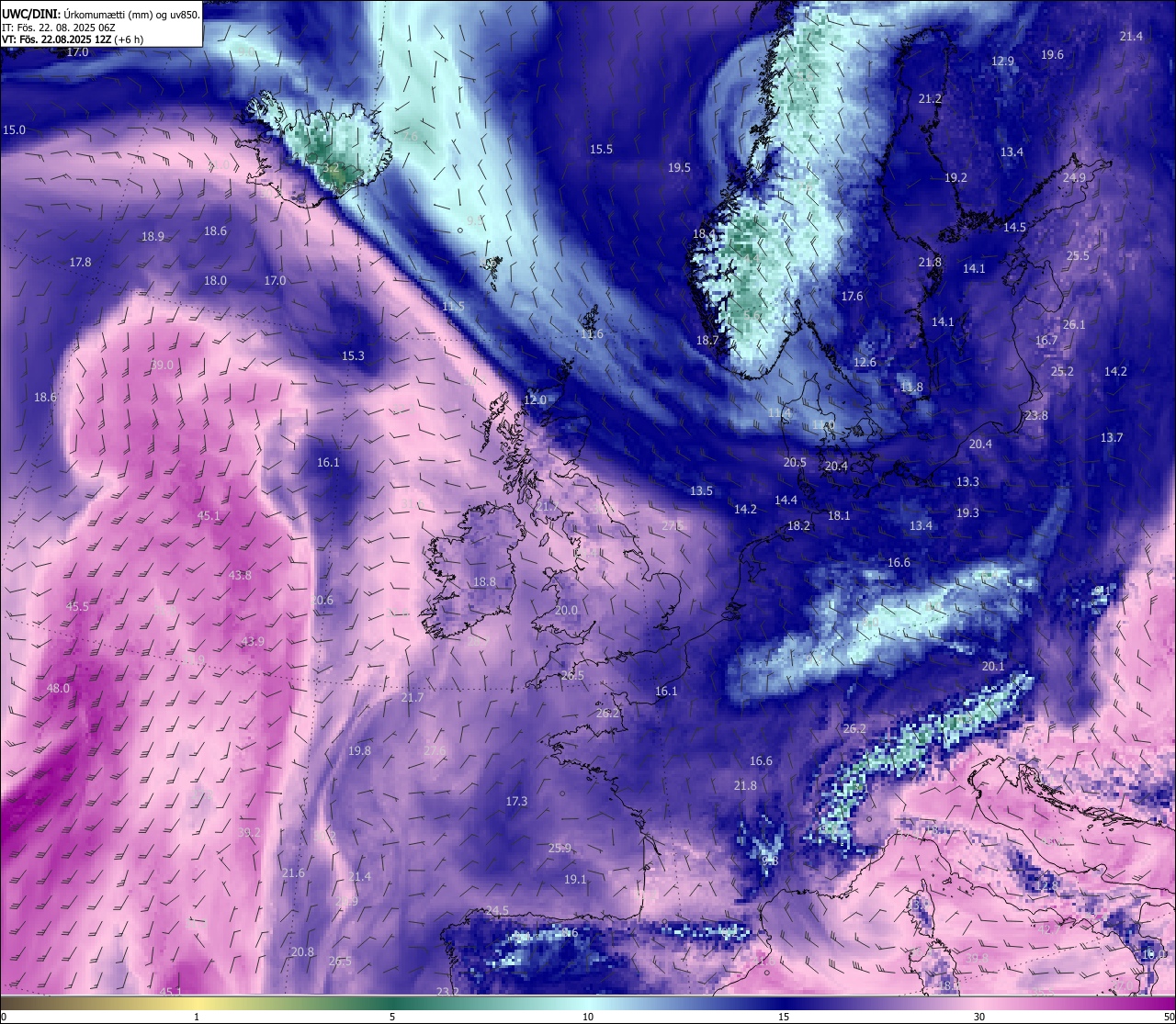This screenshot has height=1024, width=1176.
Task: Click the map value 19.1
Action: click(575, 880)
